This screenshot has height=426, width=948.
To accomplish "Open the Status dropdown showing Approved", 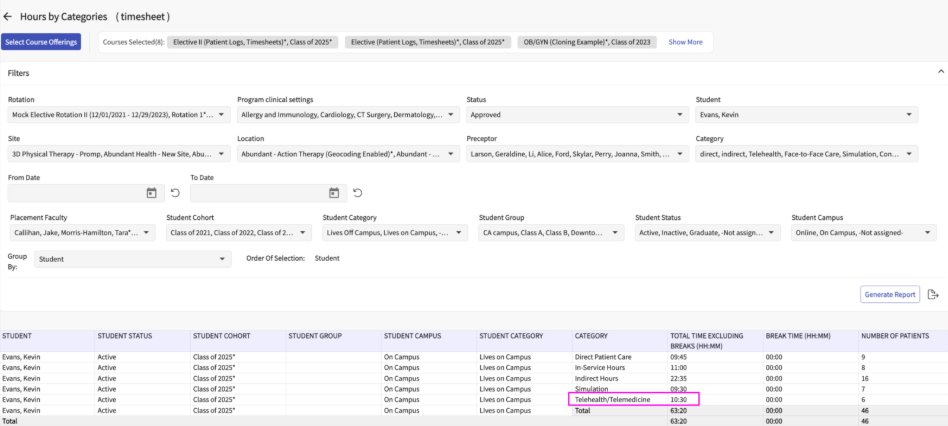I will [x=679, y=115].
